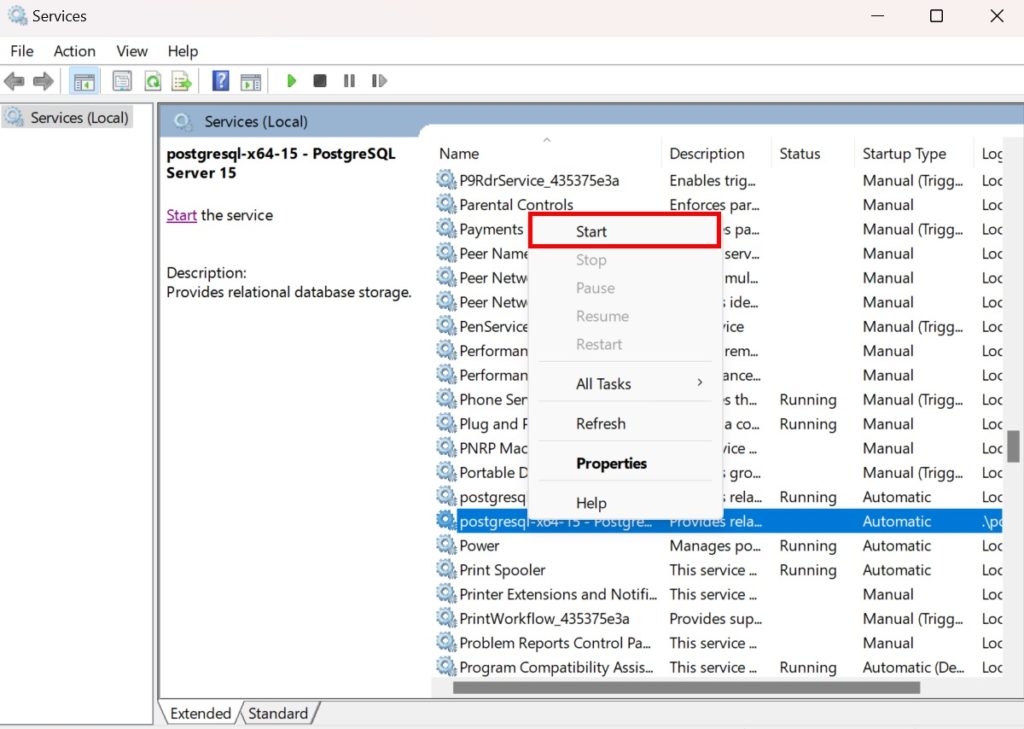The width and height of the screenshot is (1024, 729).
Task: Click the horizontal scrollbar under the list
Action: (685, 687)
